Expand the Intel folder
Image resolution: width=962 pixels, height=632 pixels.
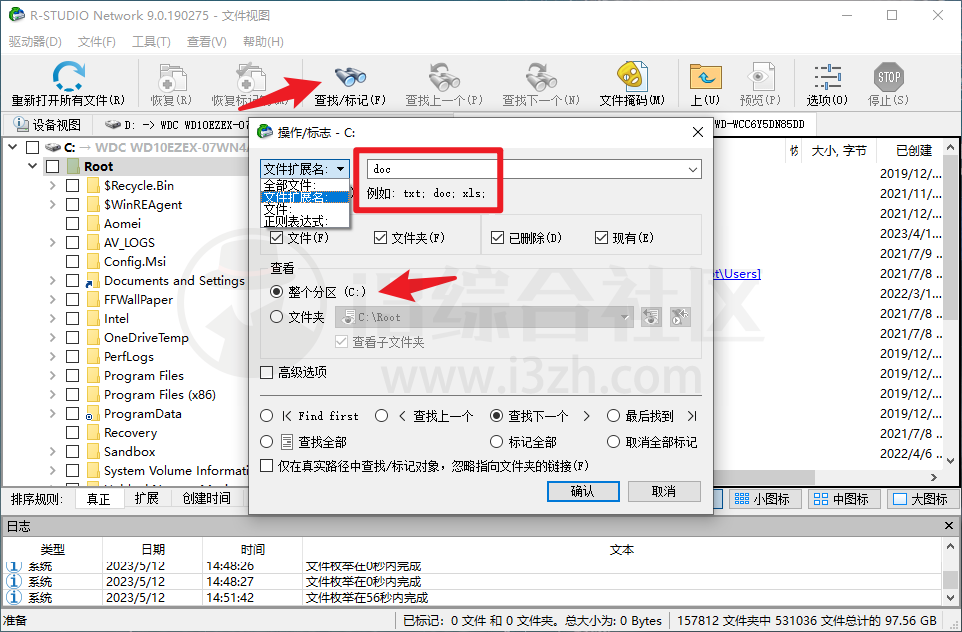pos(53,318)
